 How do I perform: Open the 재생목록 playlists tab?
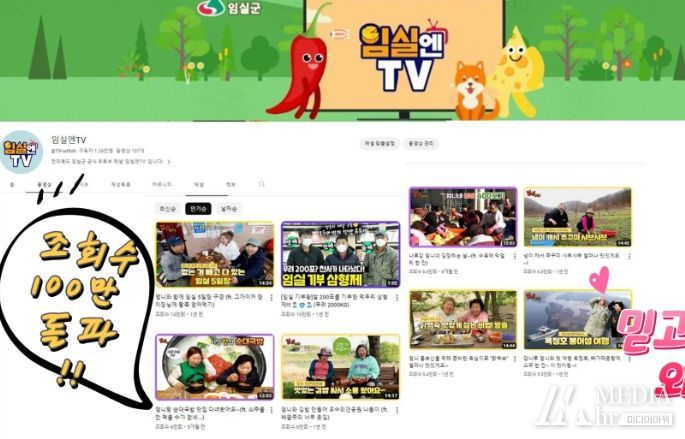(121, 185)
